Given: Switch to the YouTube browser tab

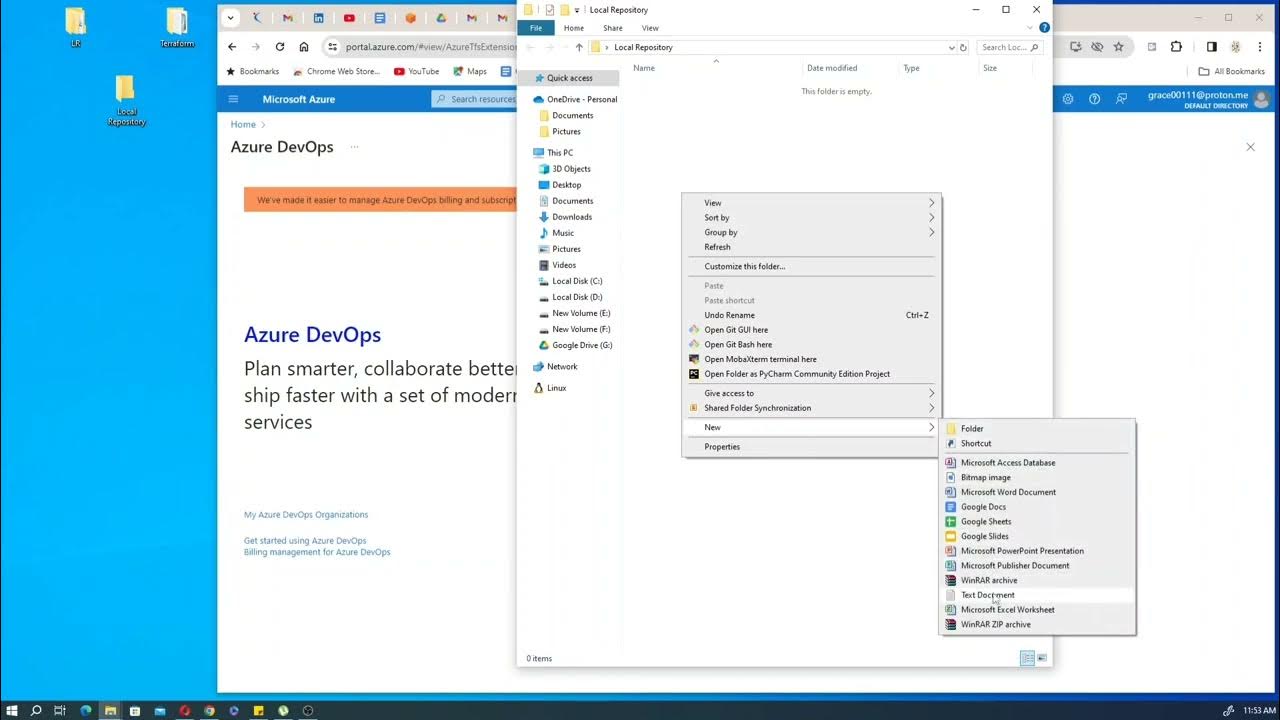Looking at the screenshot, I should click(x=349, y=18).
